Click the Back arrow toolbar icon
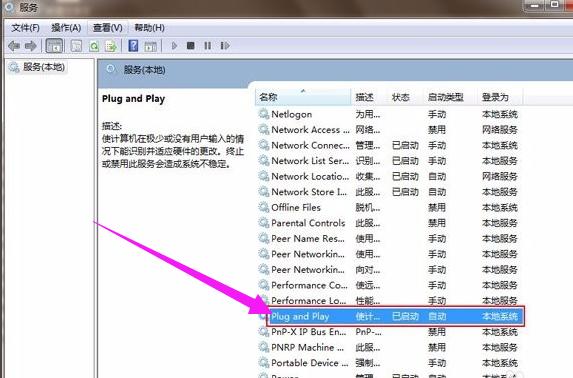573x378 pixels. [x=14, y=46]
